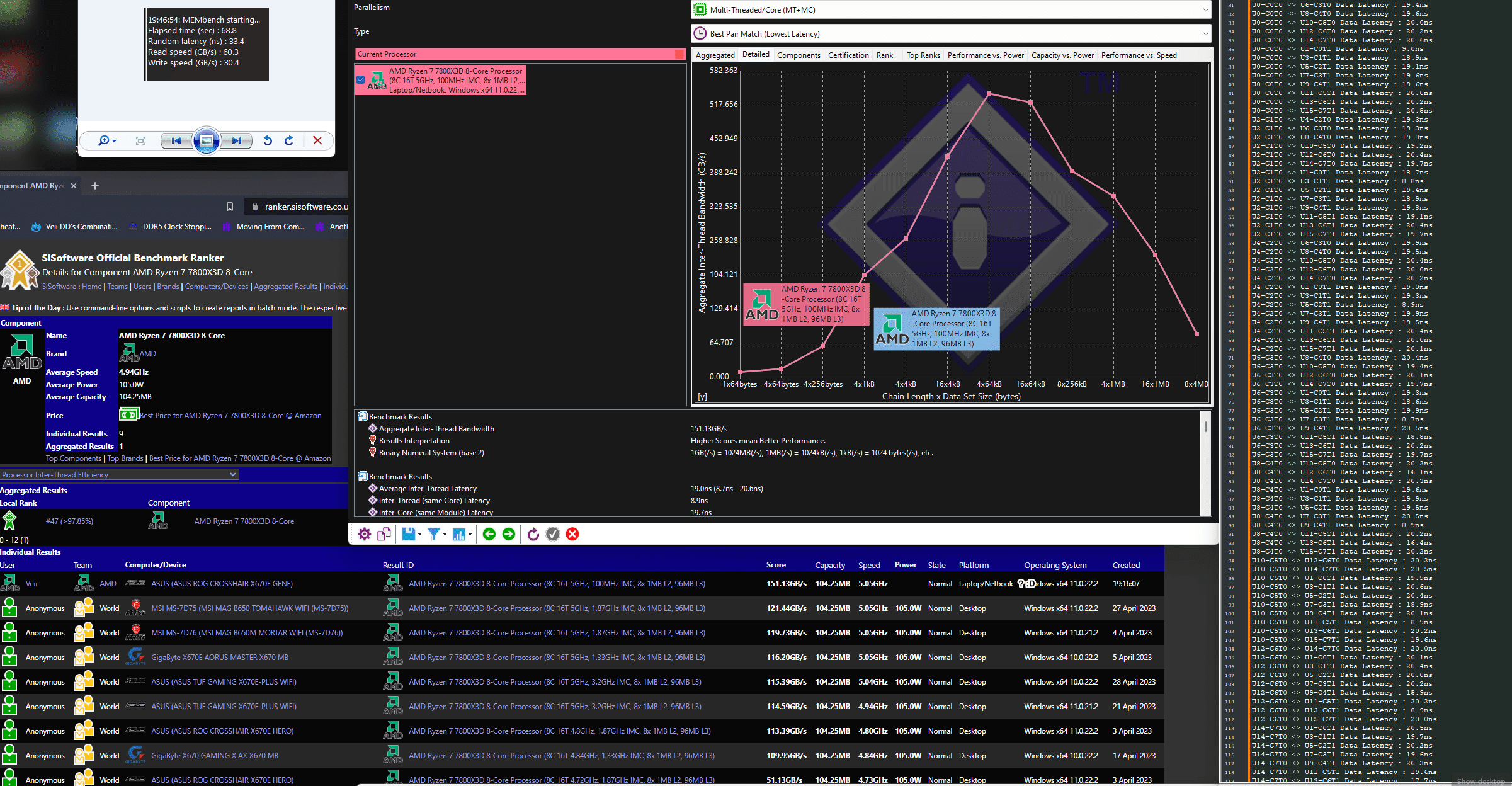Click the red AMD Ryzen chart legend box

pyautogui.click(x=807, y=304)
